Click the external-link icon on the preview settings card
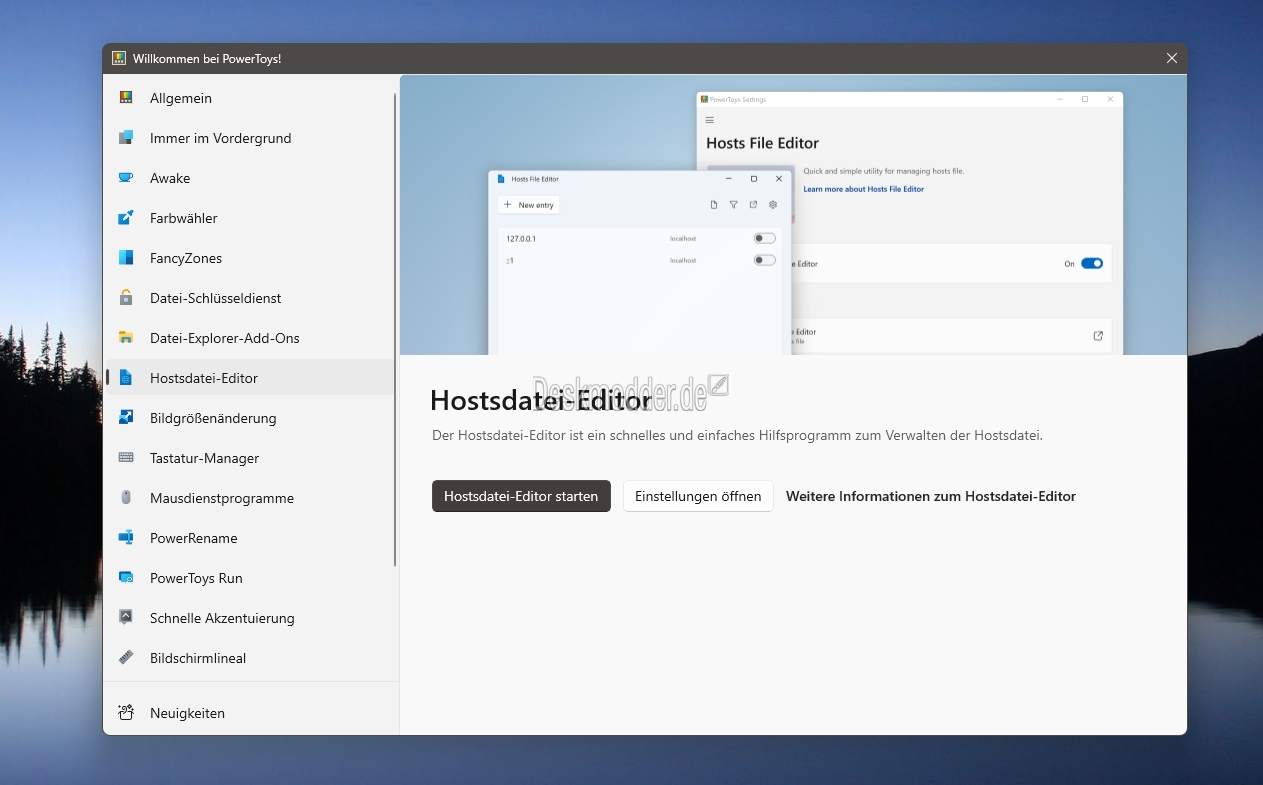 pyautogui.click(x=1098, y=336)
